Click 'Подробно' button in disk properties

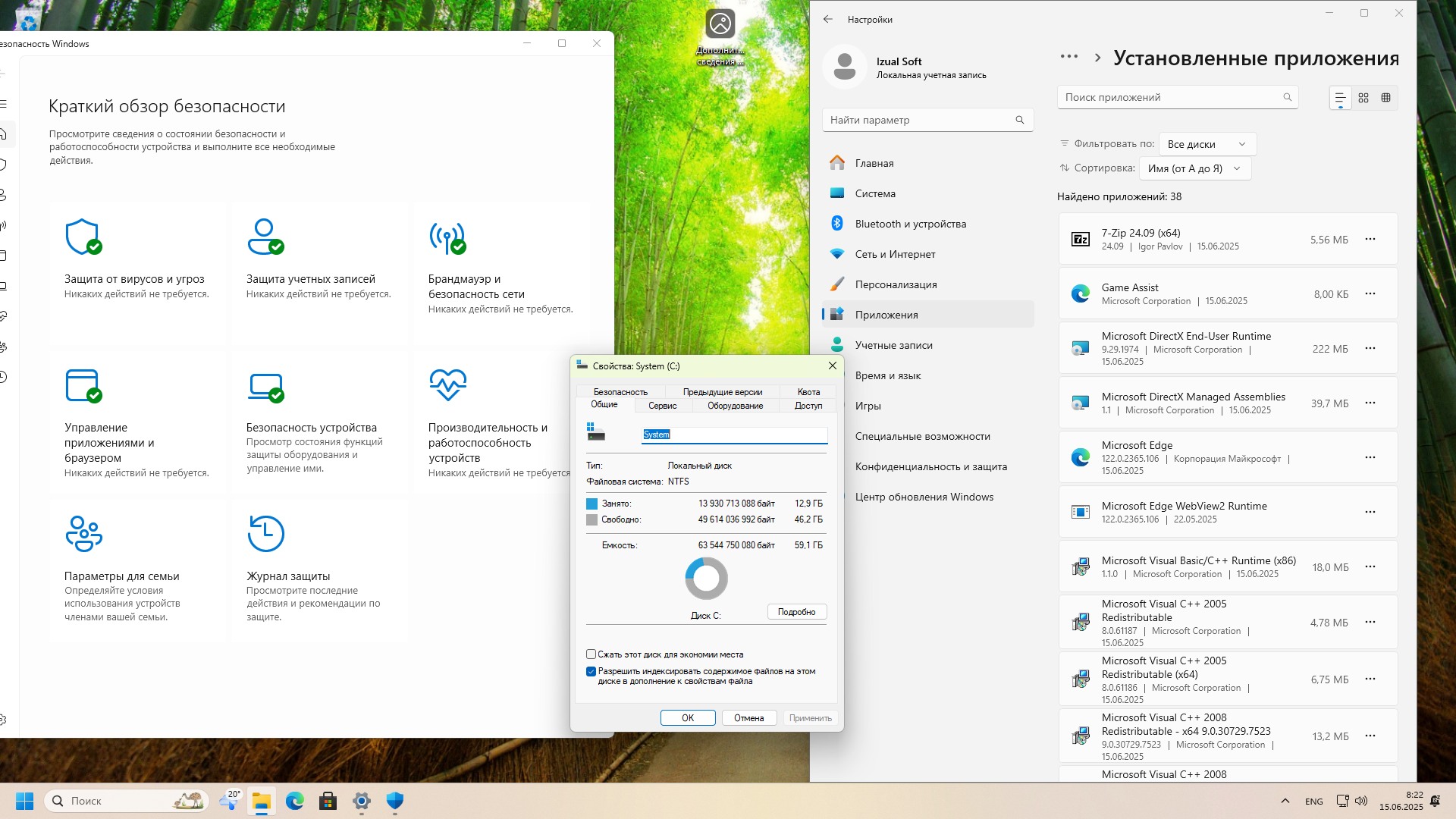click(x=796, y=612)
